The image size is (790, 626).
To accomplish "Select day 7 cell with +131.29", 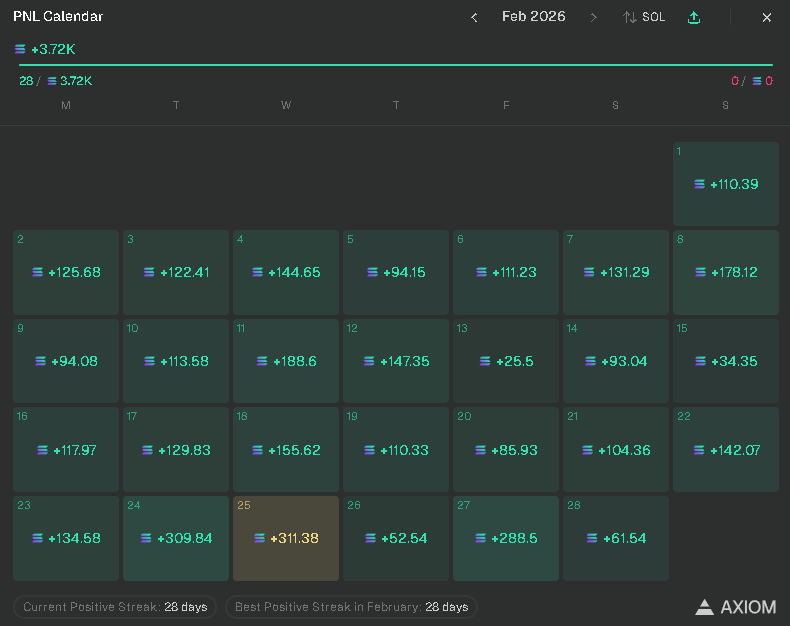I will pyautogui.click(x=616, y=273).
